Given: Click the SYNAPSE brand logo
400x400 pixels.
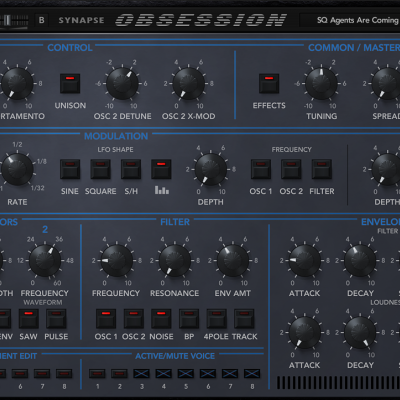Looking at the screenshot, I should pyautogui.click(x=81, y=20).
